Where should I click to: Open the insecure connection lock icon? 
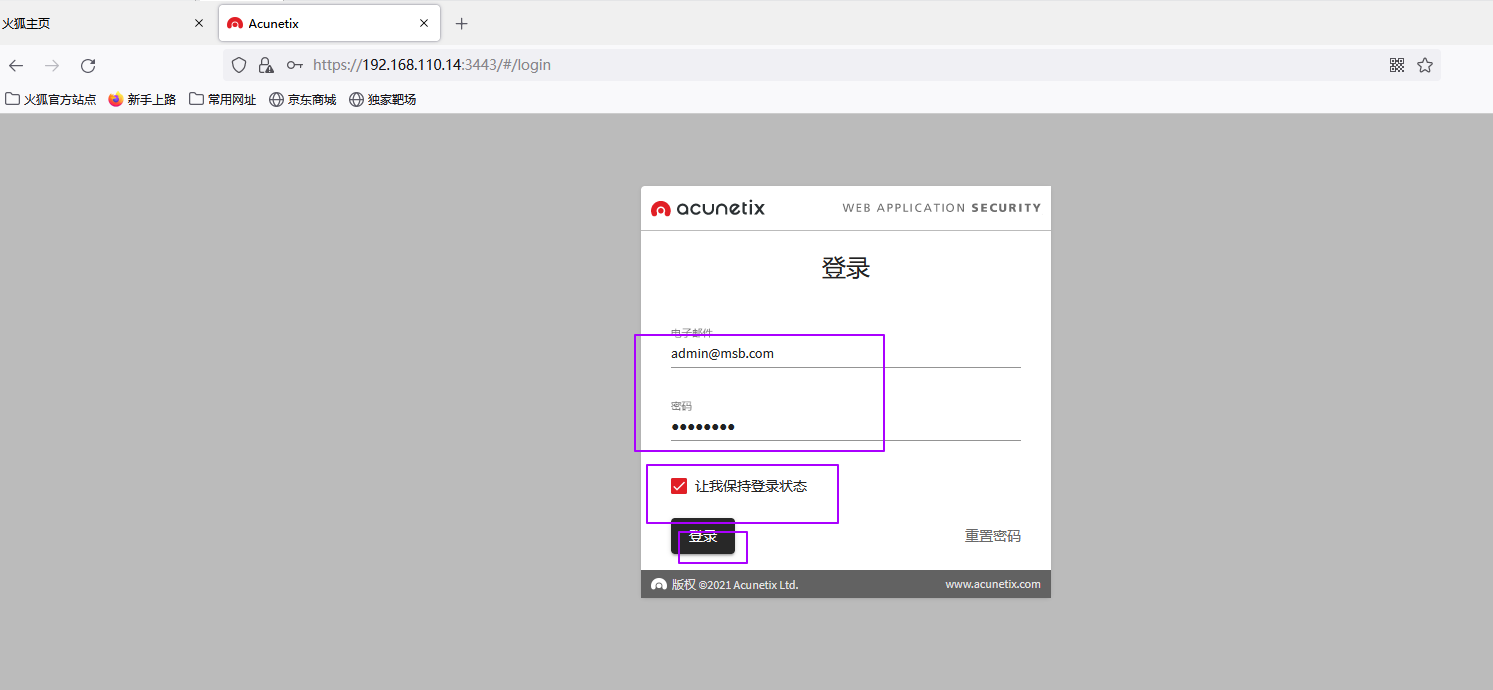click(266, 65)
